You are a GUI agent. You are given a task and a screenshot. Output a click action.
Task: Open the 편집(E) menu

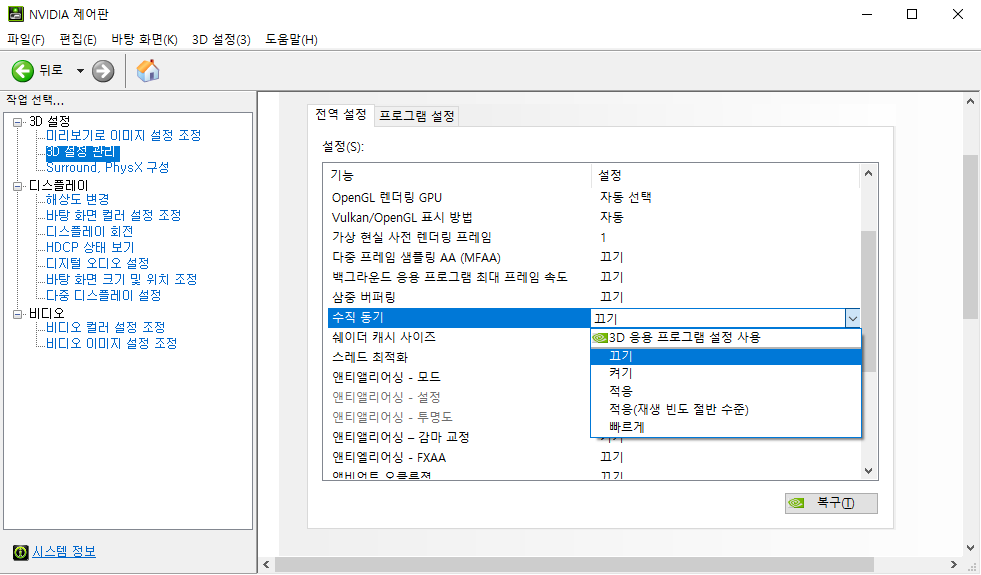[78, 39]
